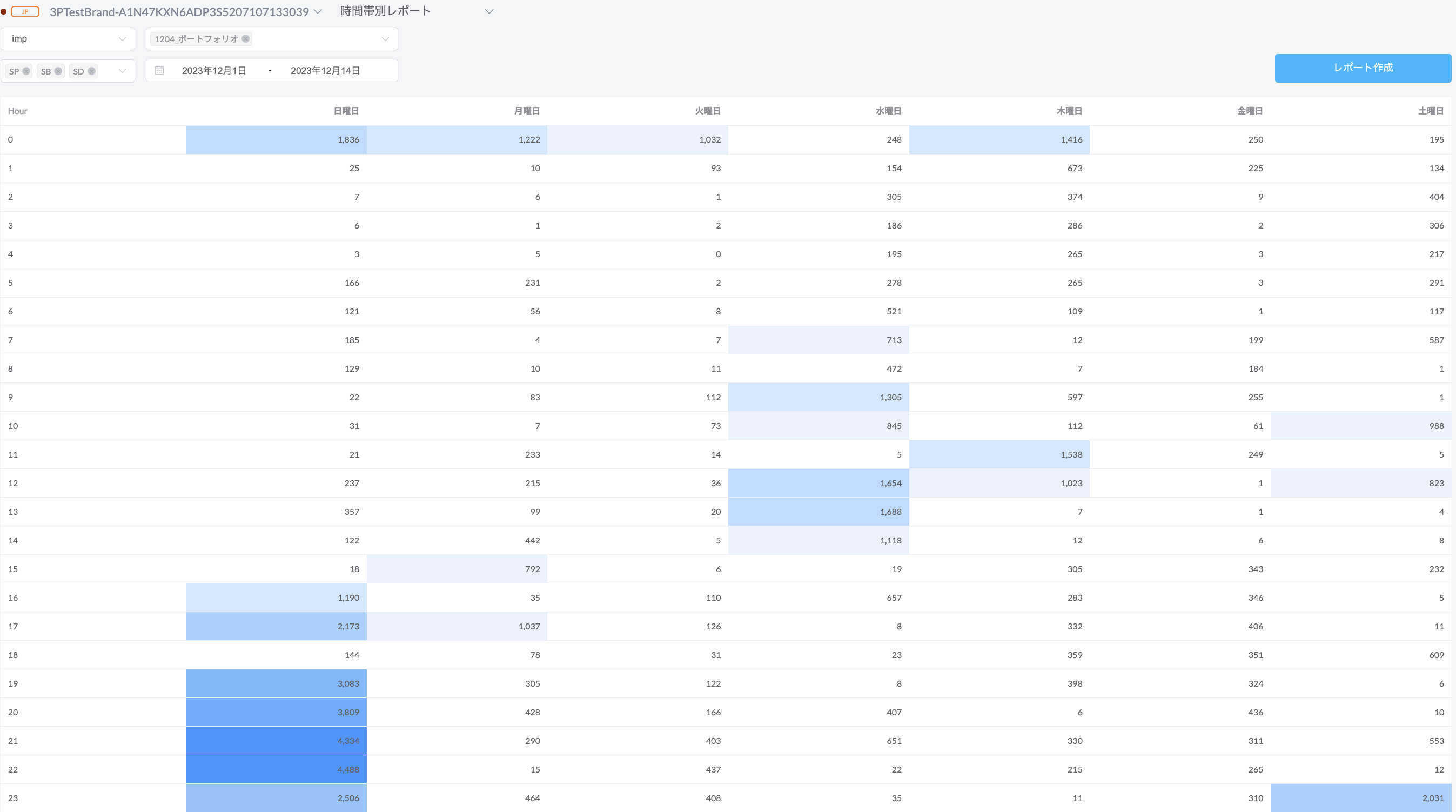Screen dimensions: 1456x812
Task: Select the Saturday cell showing 2,031
Action: tap(1361, 798)
